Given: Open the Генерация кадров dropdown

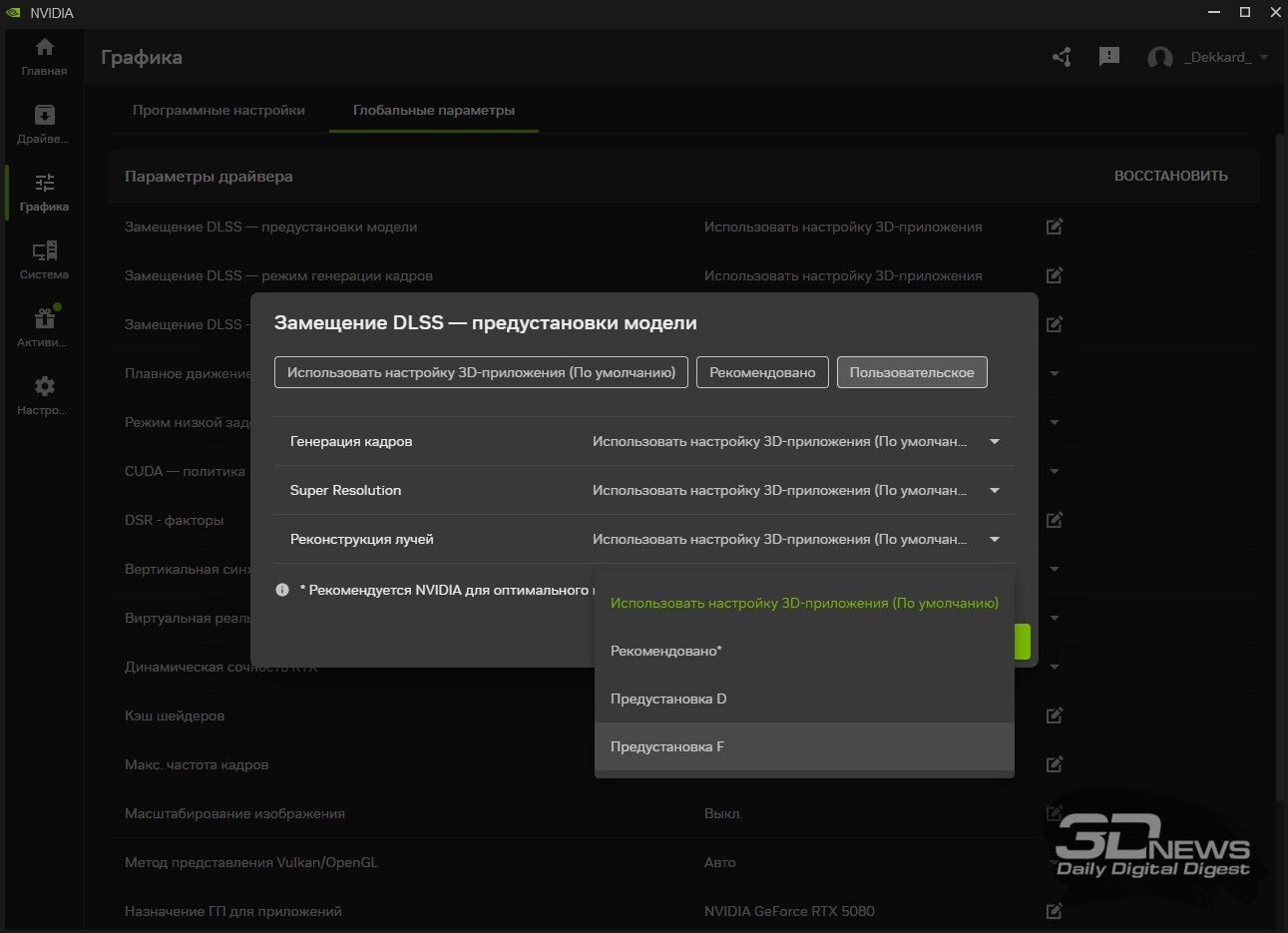Looking at the screenshot, I should pyautogui.click(x=796, y=441).
